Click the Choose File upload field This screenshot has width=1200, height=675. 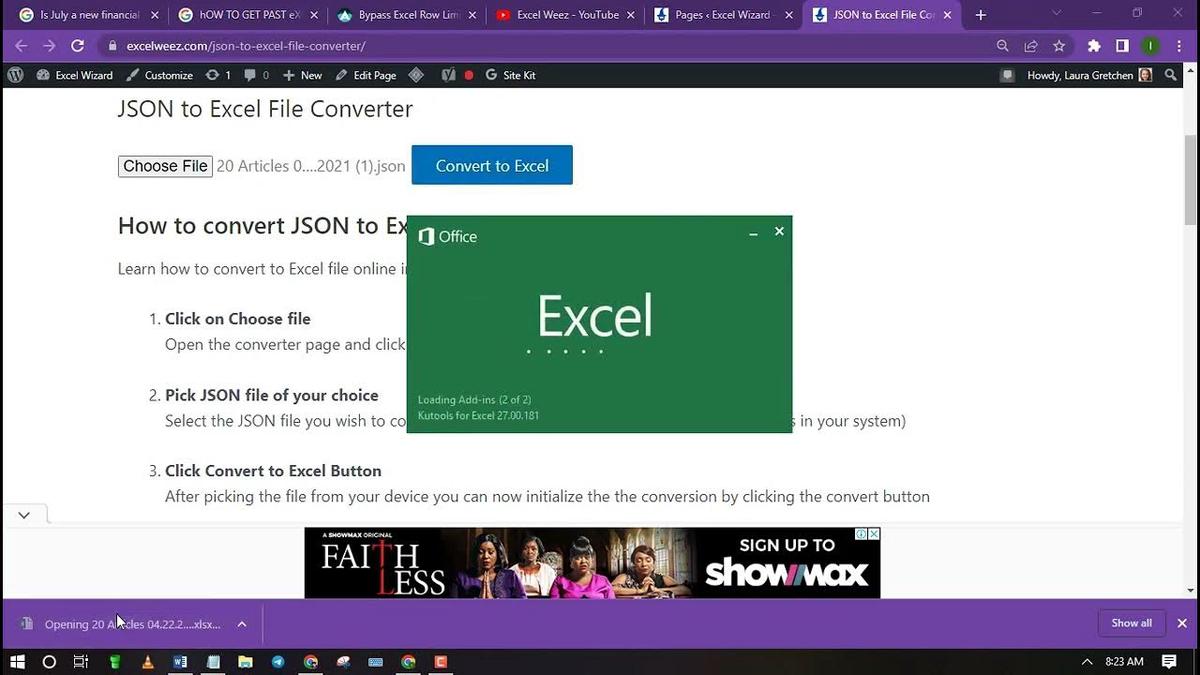(165, 165)
